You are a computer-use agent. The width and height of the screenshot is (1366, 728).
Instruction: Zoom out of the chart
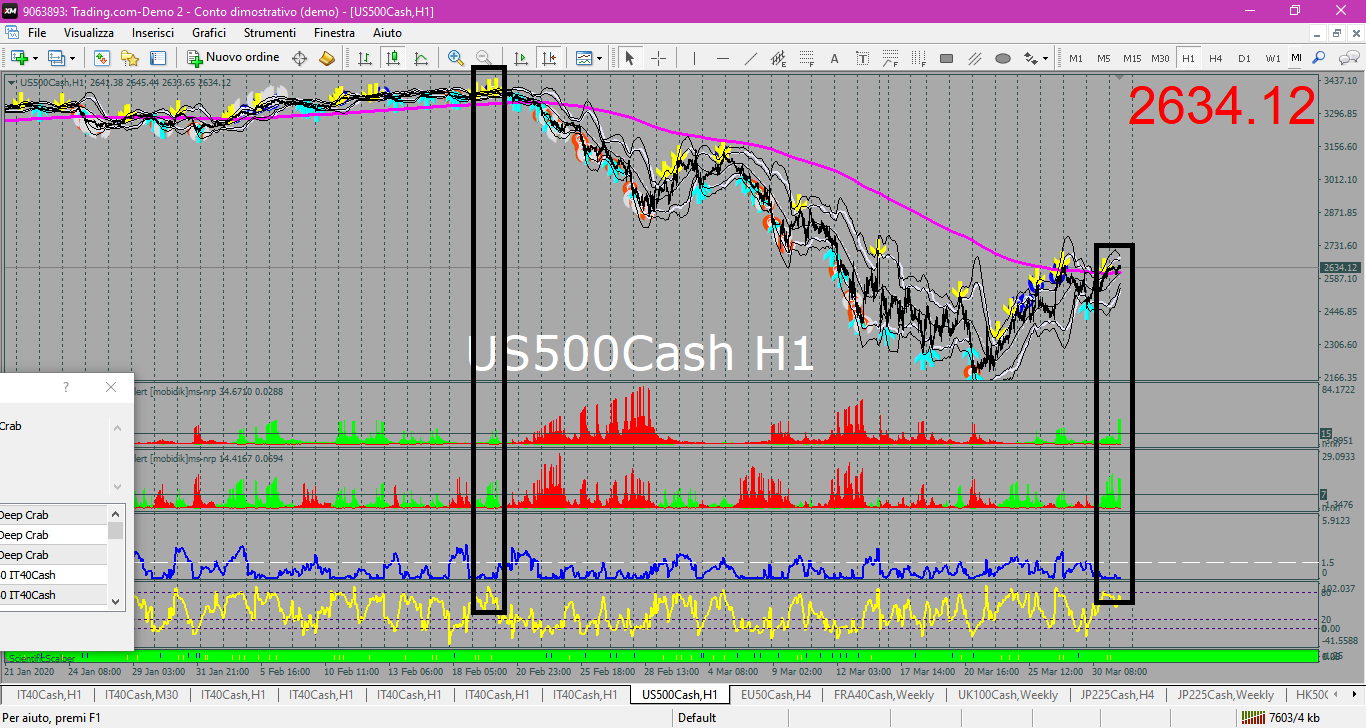[483, 58]
